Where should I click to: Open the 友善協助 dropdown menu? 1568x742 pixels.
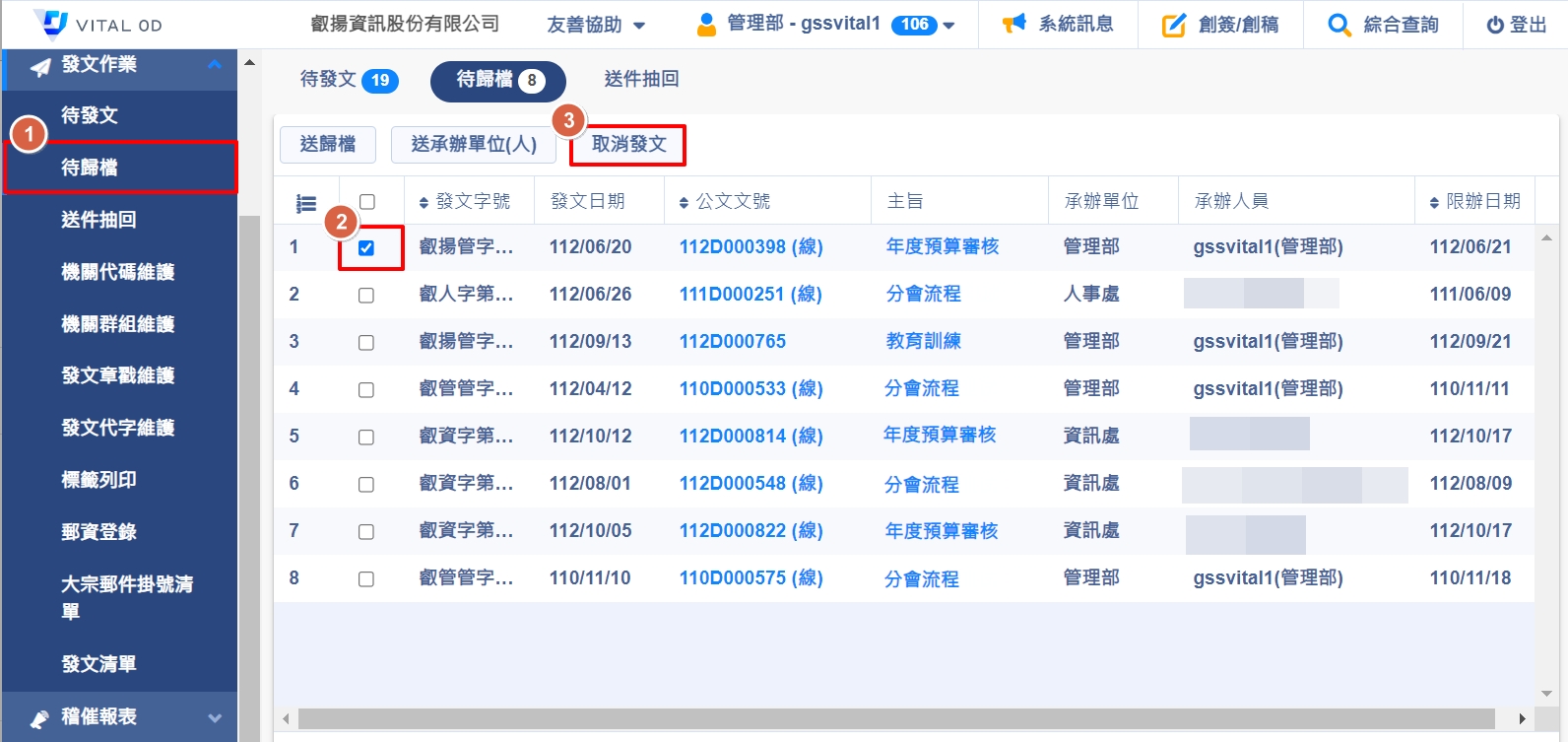click(596, 25)
